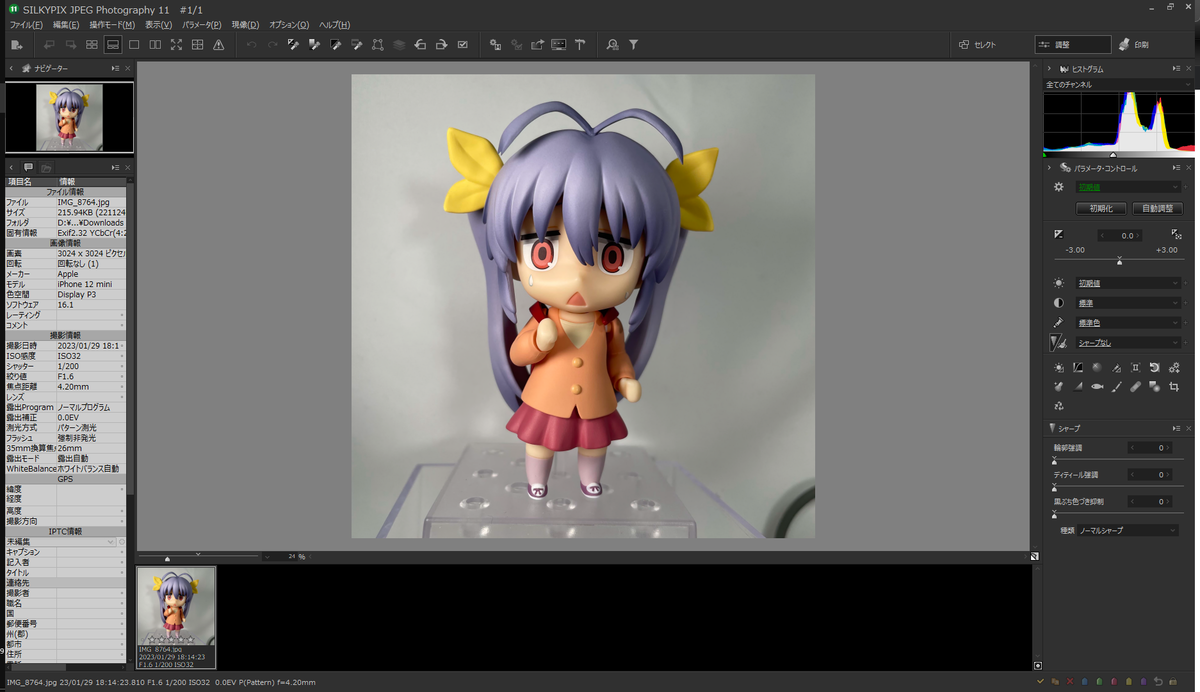Open the 標準 tone dropdown
Screen dimensions: 1200x692
coord(1128,303)
